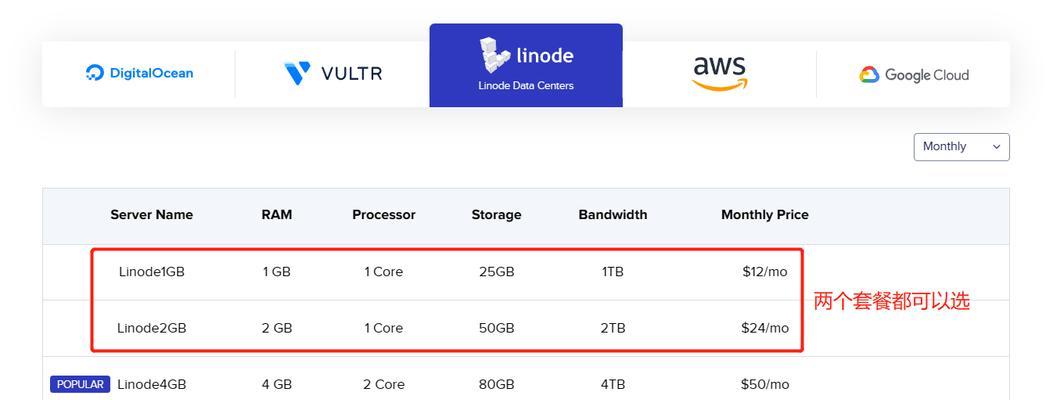Select the Linode4GB server row
The height and width of the screenshot is (400, 1046).
click(x=526, y=384)
